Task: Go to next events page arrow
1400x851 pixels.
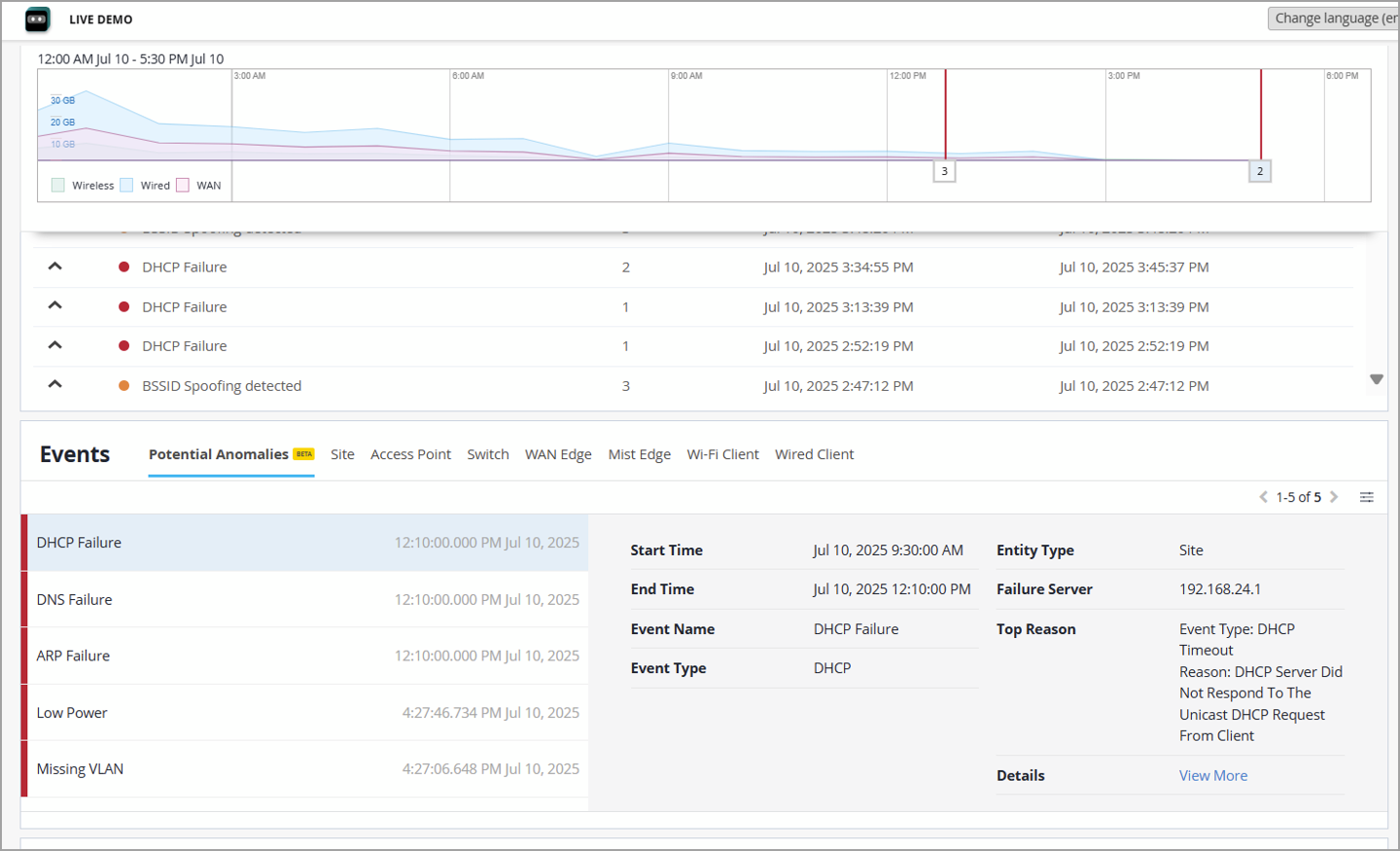Action: [1334, 497]
